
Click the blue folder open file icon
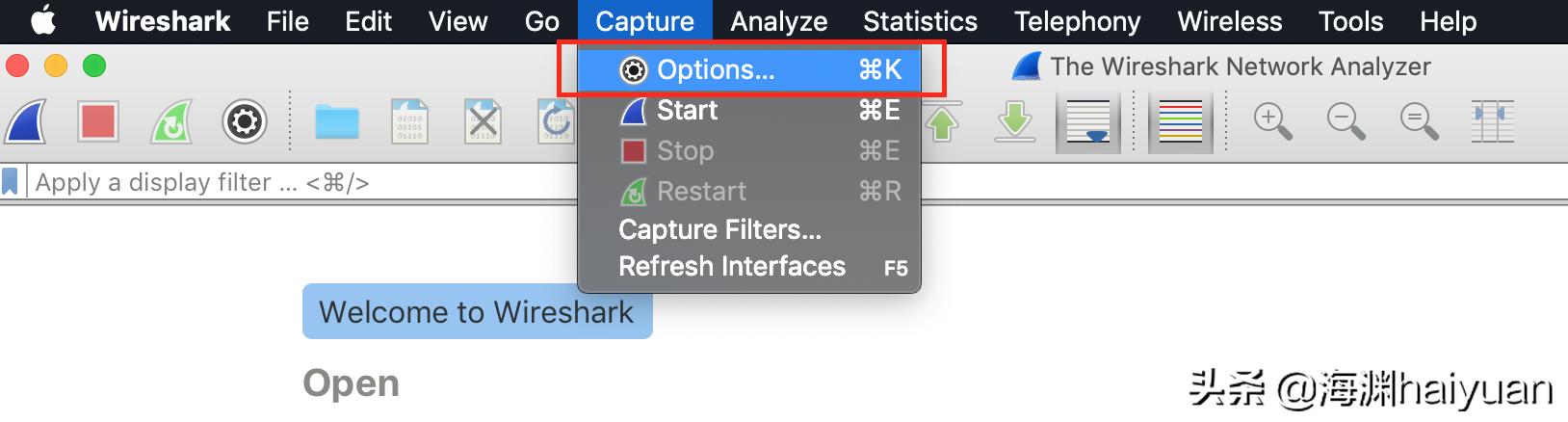[x=337, y=122]
